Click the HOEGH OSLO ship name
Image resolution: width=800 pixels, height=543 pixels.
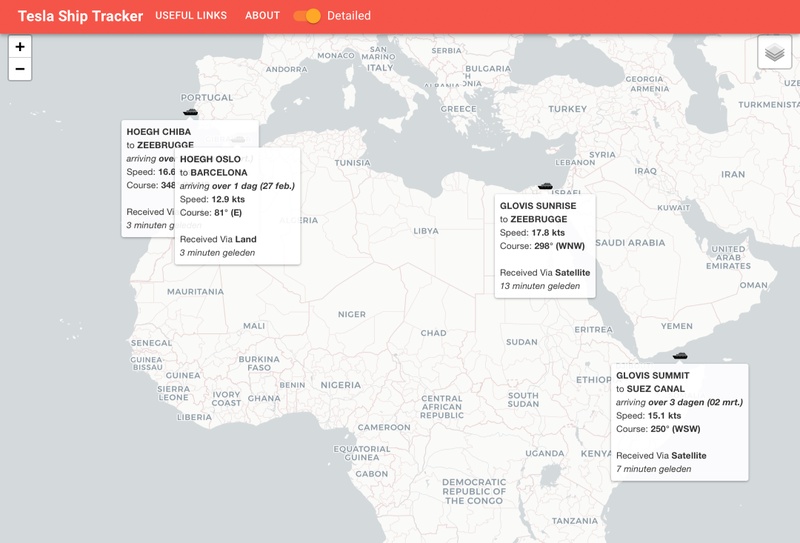210,159
